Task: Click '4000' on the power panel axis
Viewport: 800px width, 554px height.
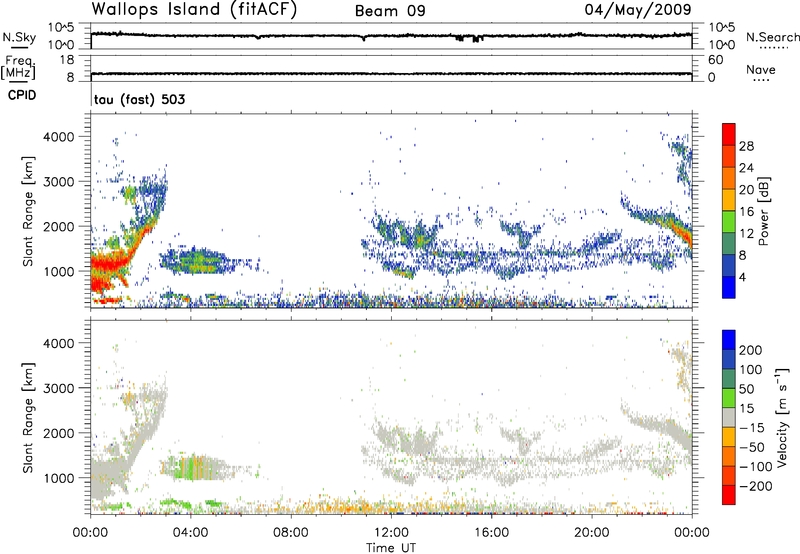Action: click(x=59, y=137)
